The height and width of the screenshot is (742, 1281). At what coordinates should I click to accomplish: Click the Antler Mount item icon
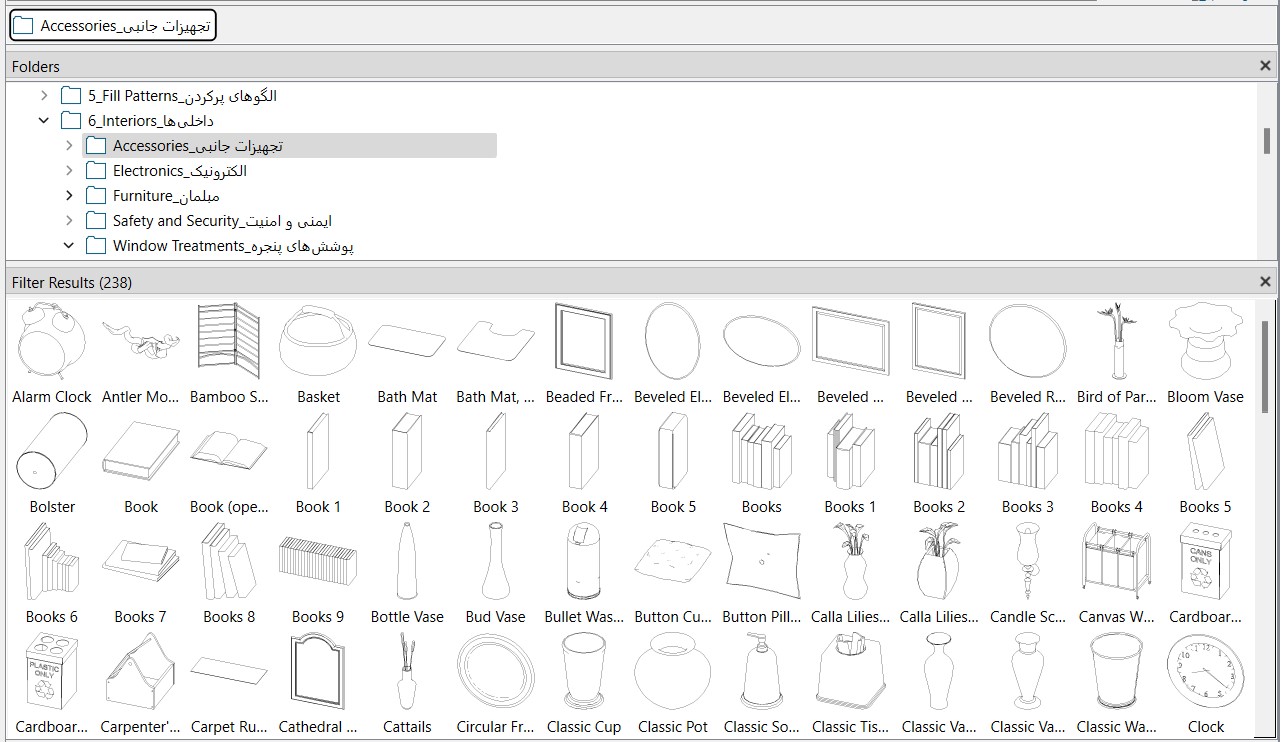pyautogui.click(x=140, y=342)
